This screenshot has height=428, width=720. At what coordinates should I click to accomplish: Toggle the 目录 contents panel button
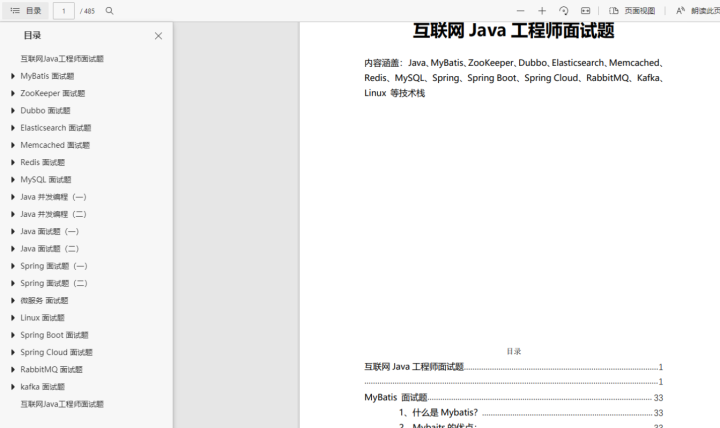coord(25,11)
